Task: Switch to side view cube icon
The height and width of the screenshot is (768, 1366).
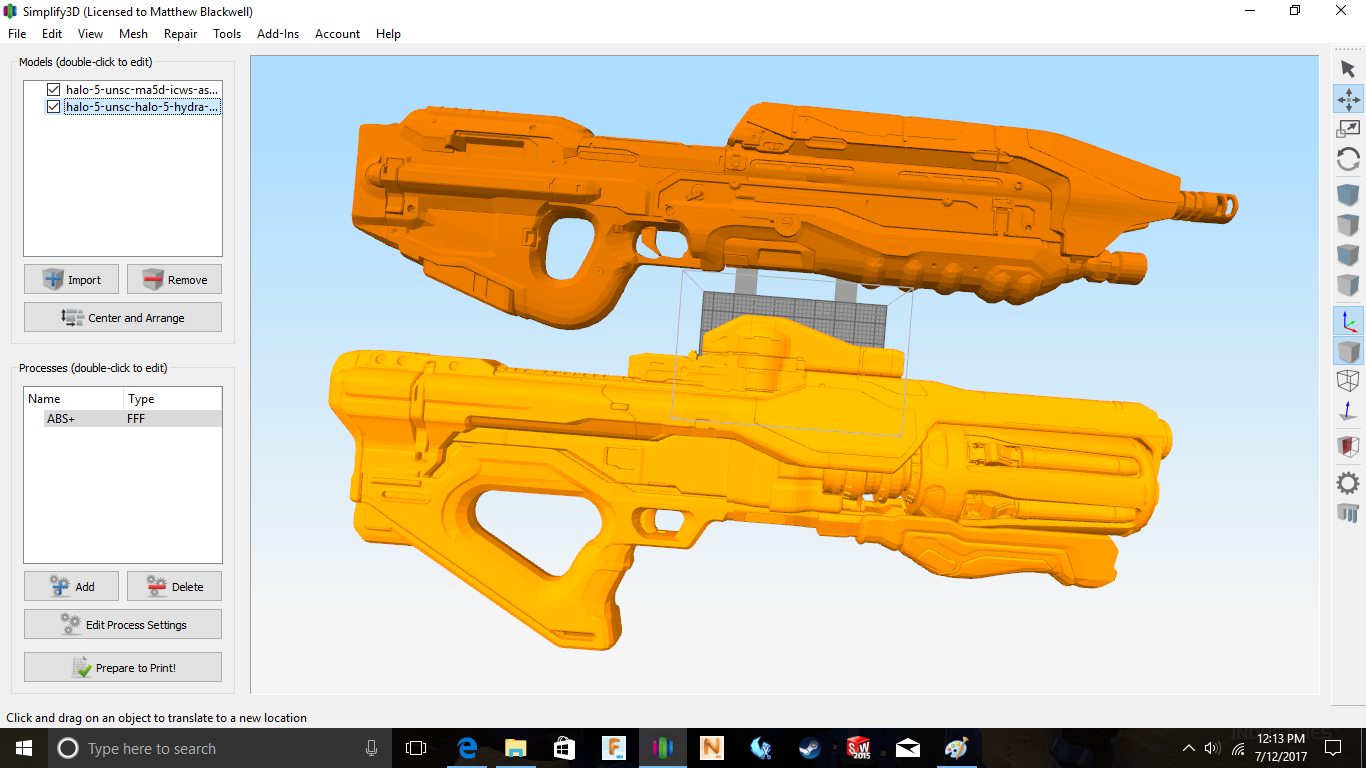Action: tap(1348, 284)
